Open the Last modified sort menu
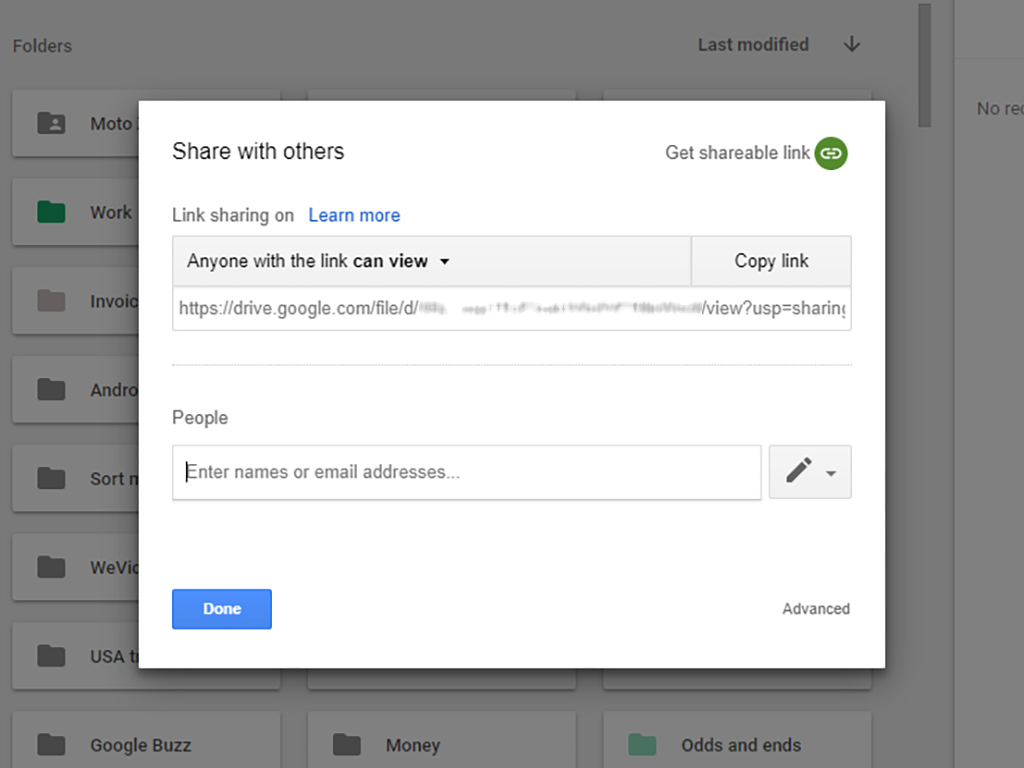Image resolution: width=1024 pixels, height=768 pixels. click(x=753, y=44)
